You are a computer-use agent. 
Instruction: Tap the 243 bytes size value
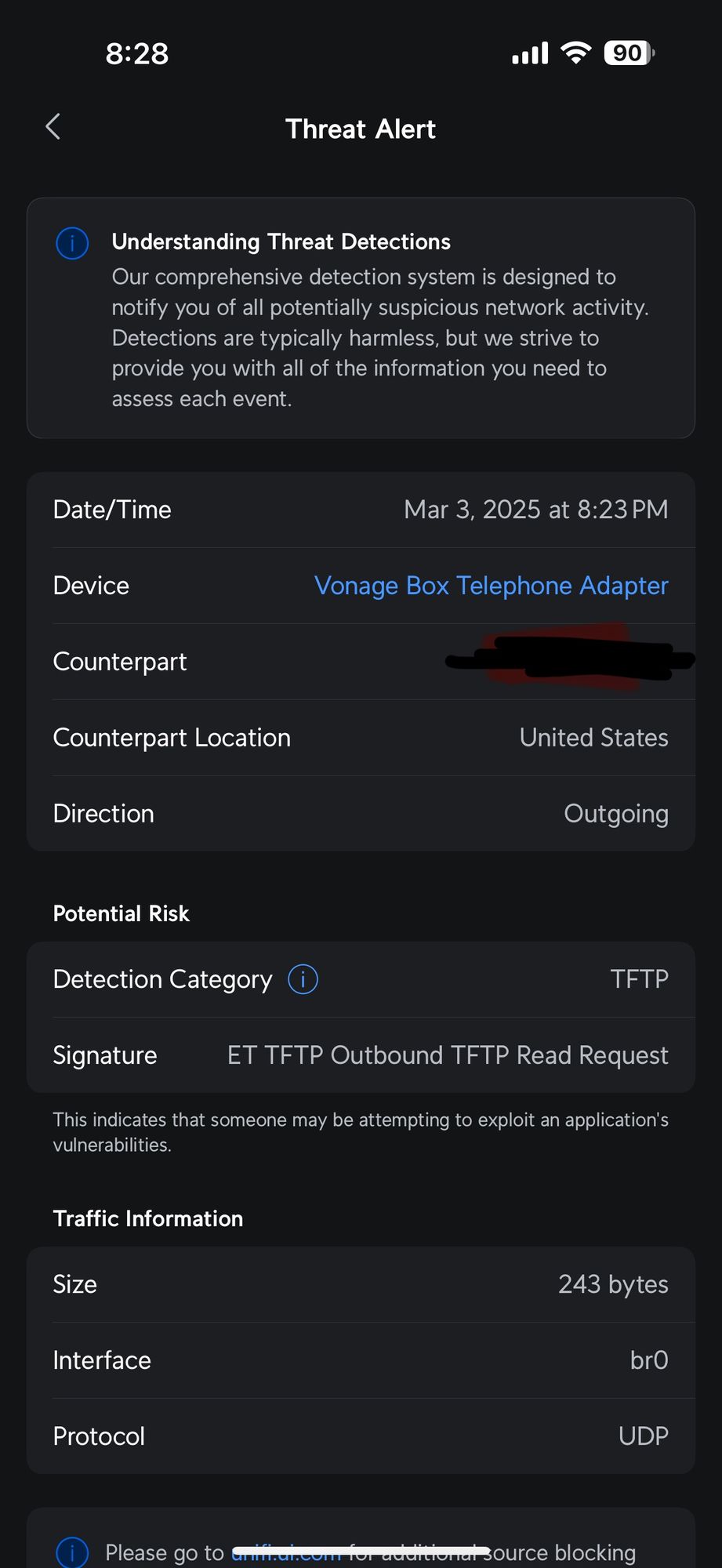click(613, 1284)
